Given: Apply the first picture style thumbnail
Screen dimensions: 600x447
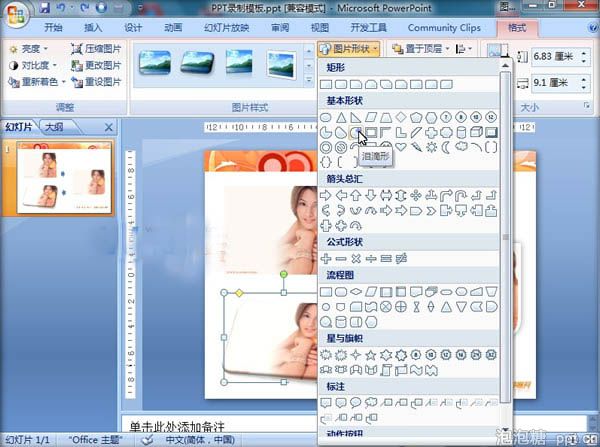Looking at the screenshot, I should click(x=155, y=62).
